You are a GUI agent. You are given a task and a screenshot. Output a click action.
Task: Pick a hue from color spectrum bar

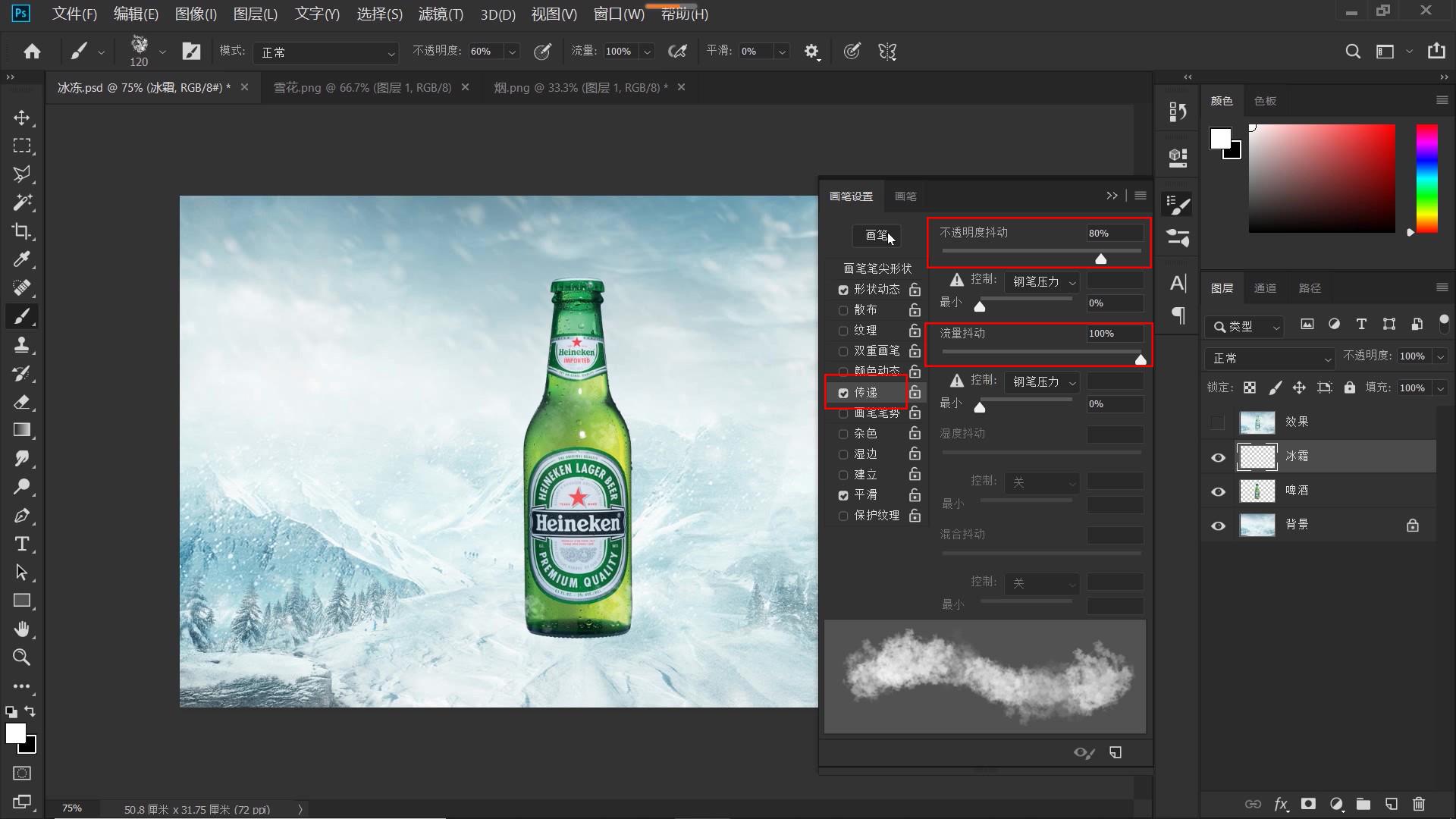(1426, 179)
